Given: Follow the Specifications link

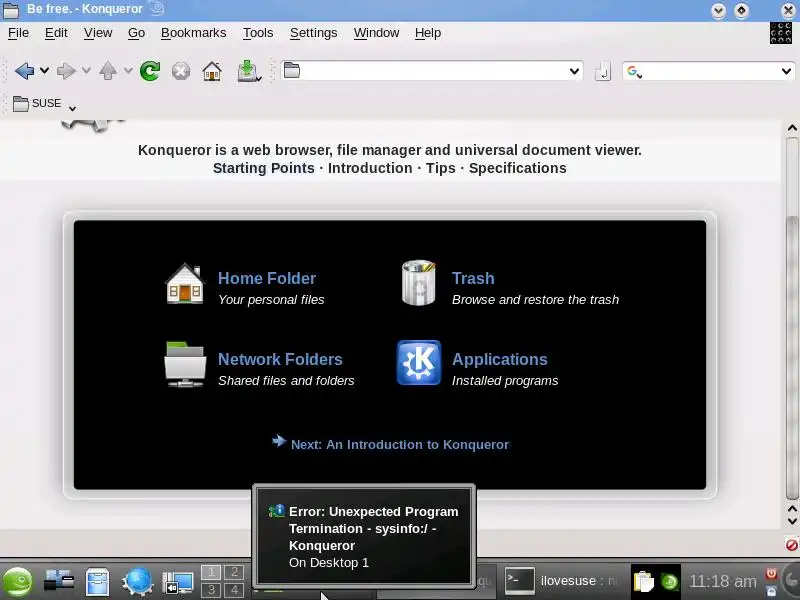Looking at the screenshot, I should 517,168.
